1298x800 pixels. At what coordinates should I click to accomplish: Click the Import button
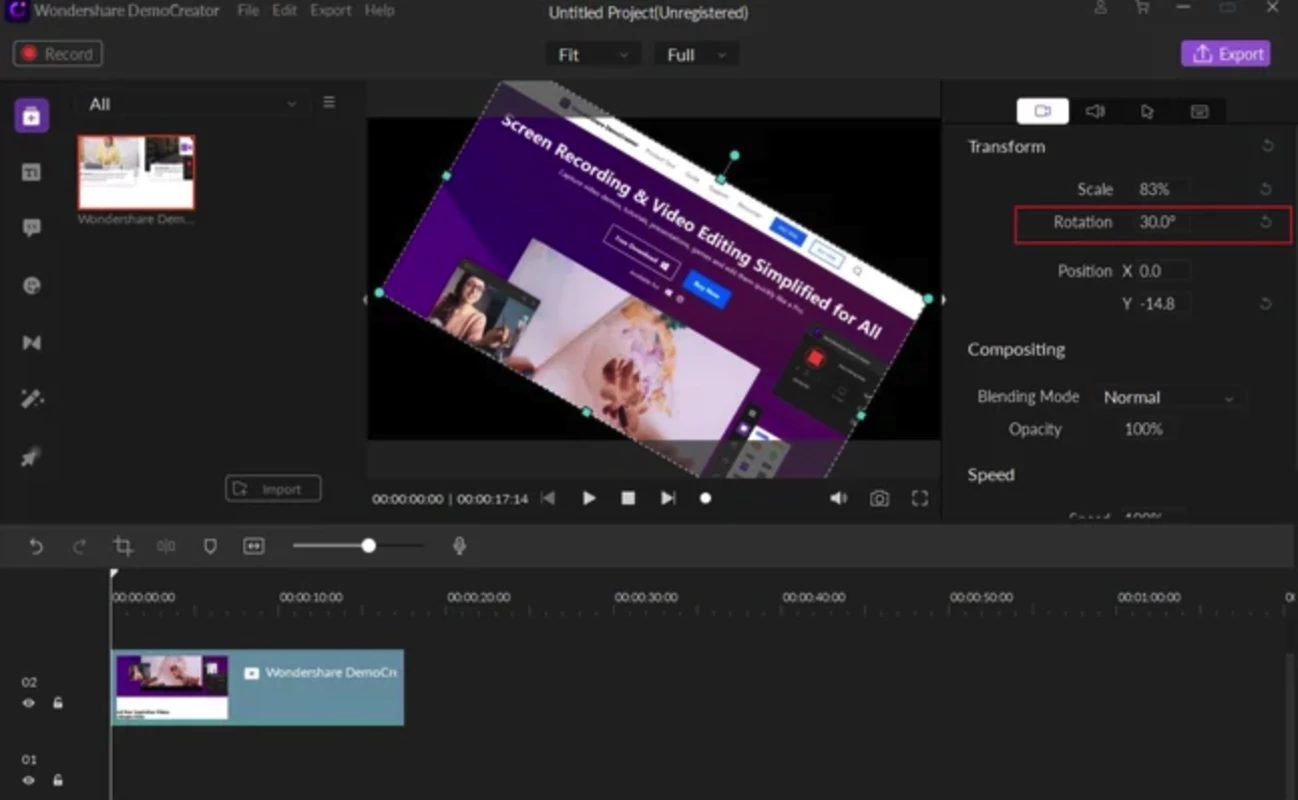point(273,489)
